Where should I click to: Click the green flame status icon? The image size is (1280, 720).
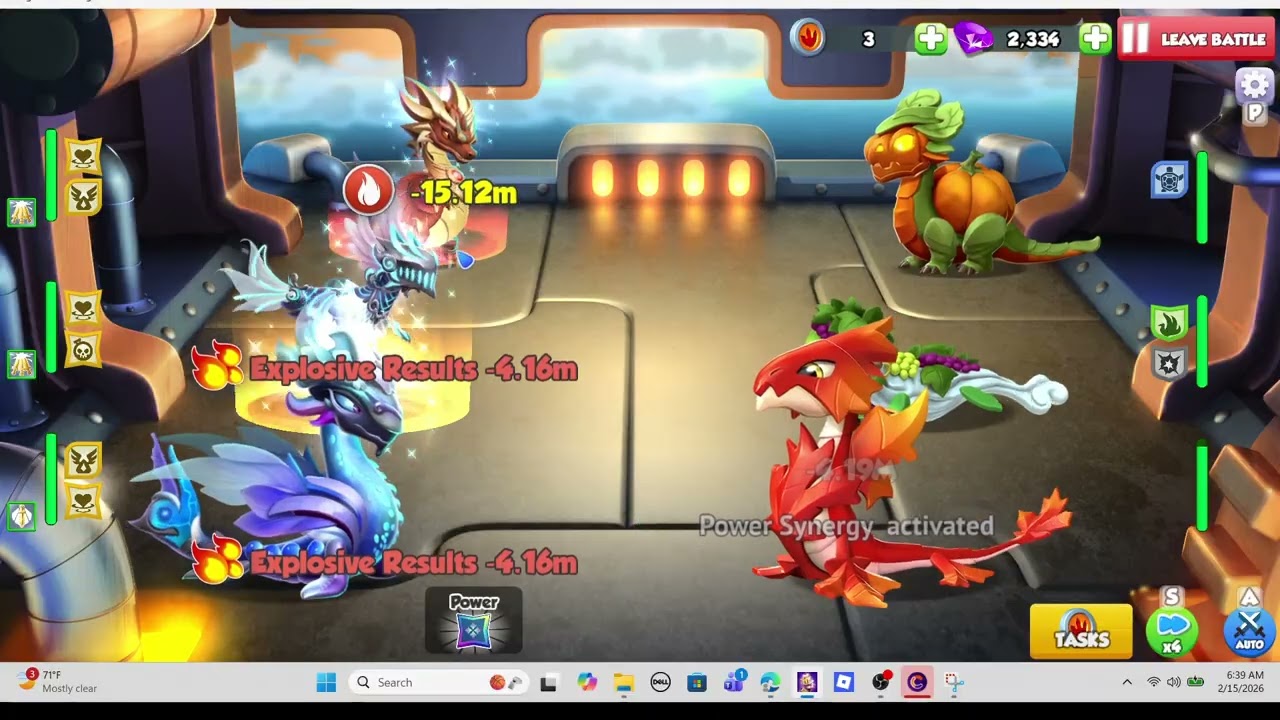1169,323
